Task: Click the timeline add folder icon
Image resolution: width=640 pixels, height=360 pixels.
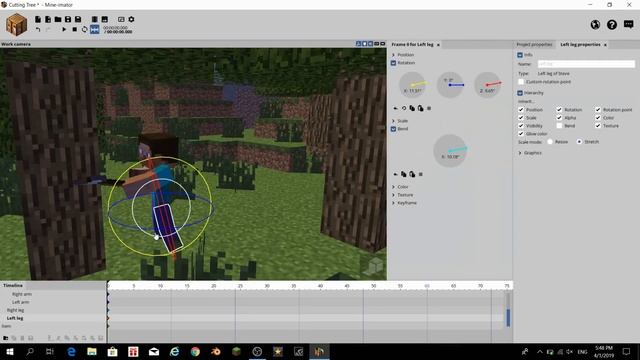Action: coord(5,338)
